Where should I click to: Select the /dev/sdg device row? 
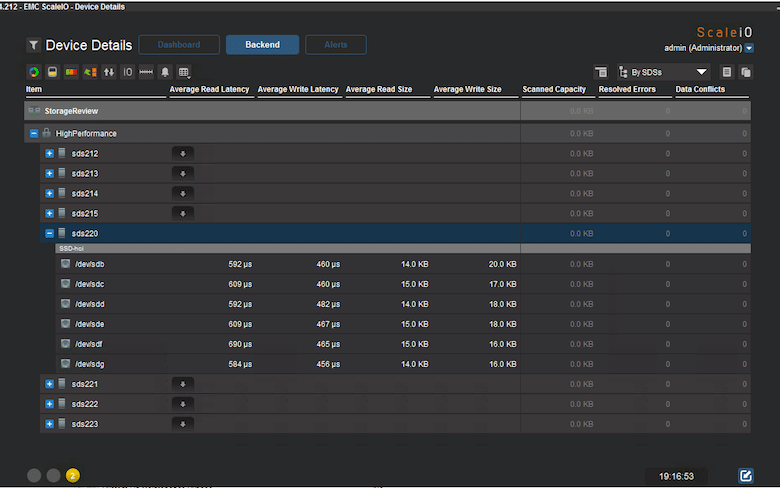pos(403,364)
